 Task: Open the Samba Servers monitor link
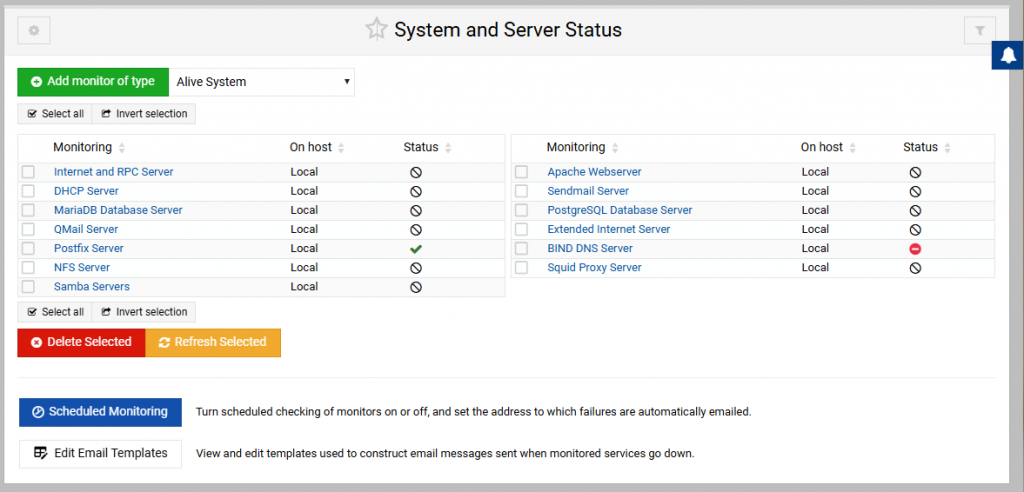pos(91,286)
